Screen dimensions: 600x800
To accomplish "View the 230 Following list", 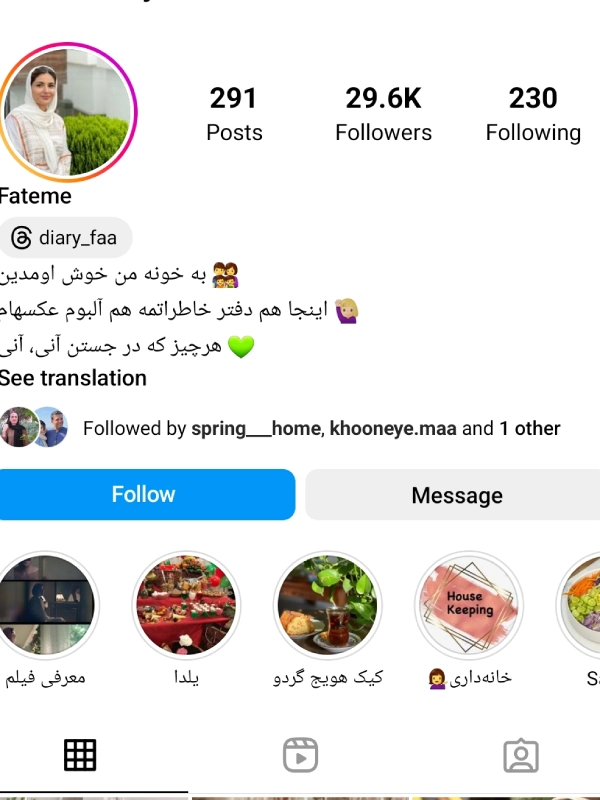I will point(533,114).
